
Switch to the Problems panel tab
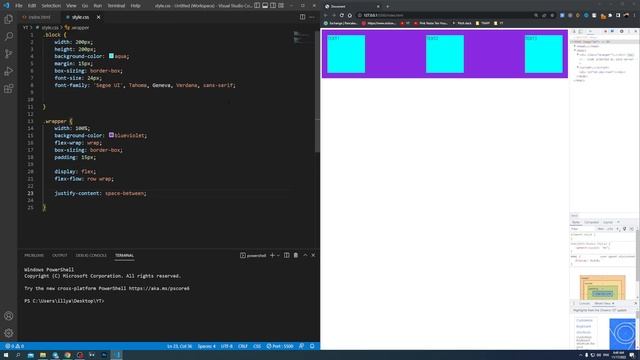(34, 256)
